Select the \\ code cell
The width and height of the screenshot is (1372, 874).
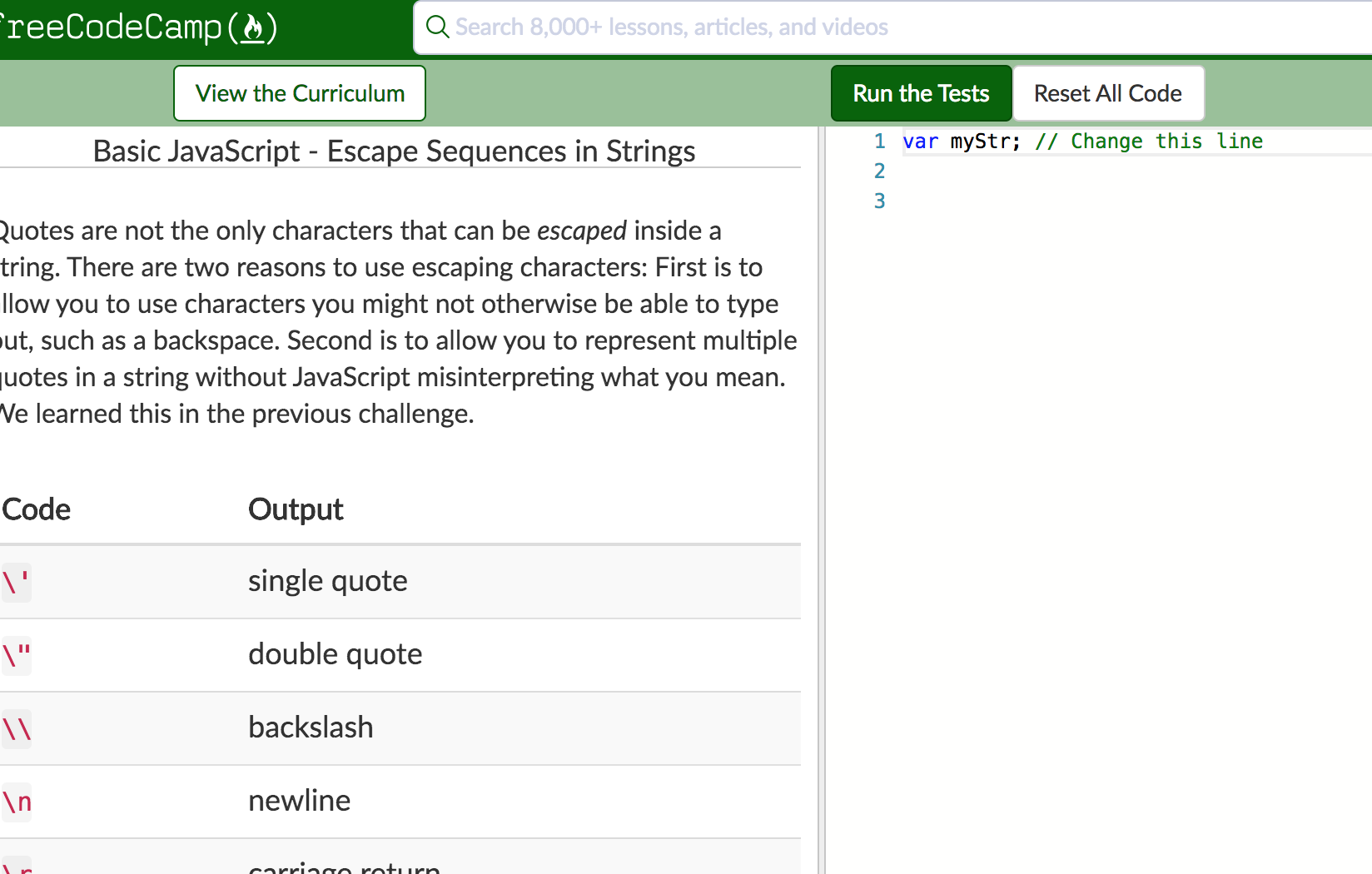16,728
